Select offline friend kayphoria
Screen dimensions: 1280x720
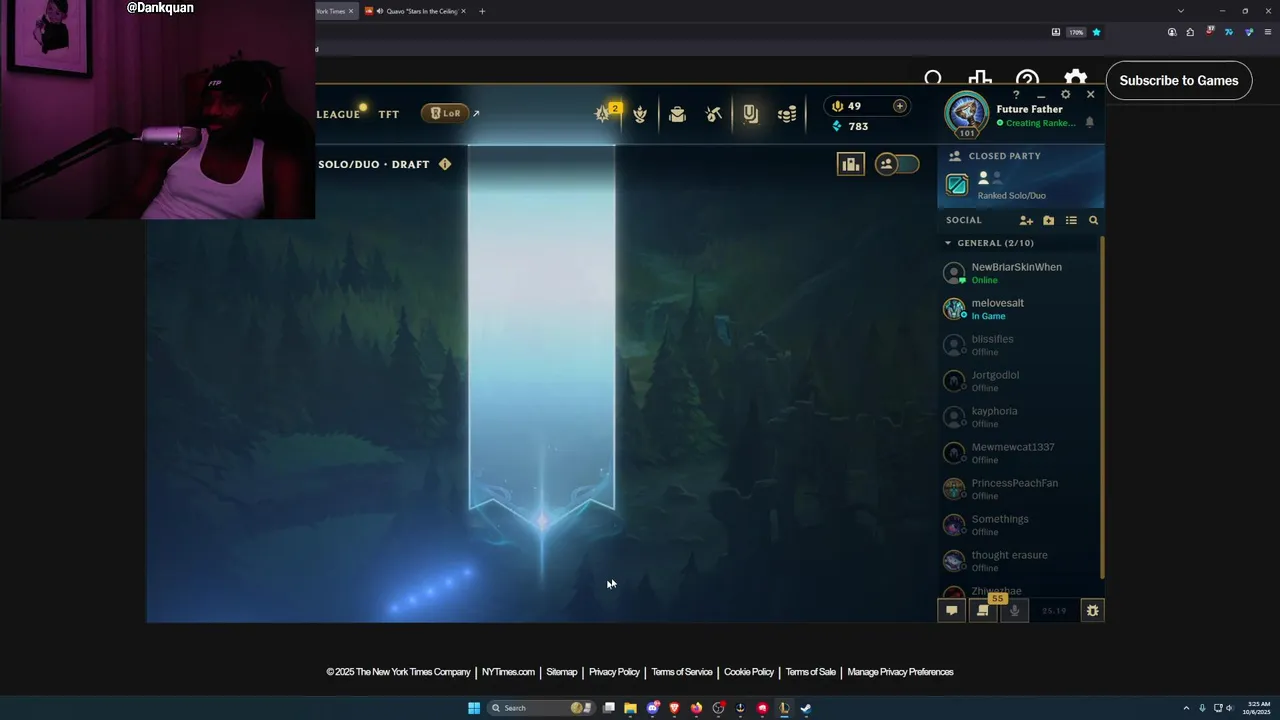tap(1018, 417)
